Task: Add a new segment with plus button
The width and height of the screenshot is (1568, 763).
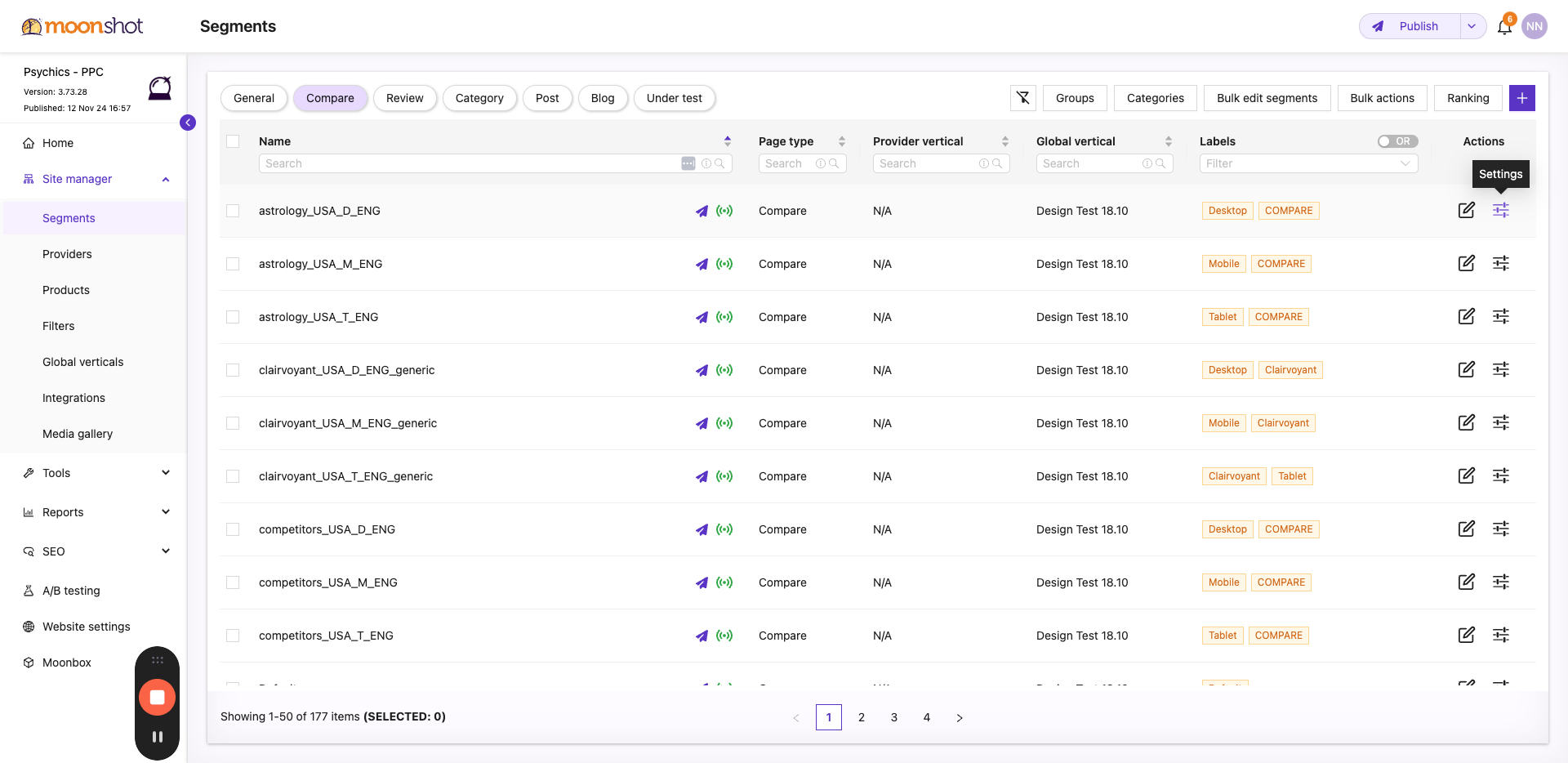Action: pos(1522,98)
